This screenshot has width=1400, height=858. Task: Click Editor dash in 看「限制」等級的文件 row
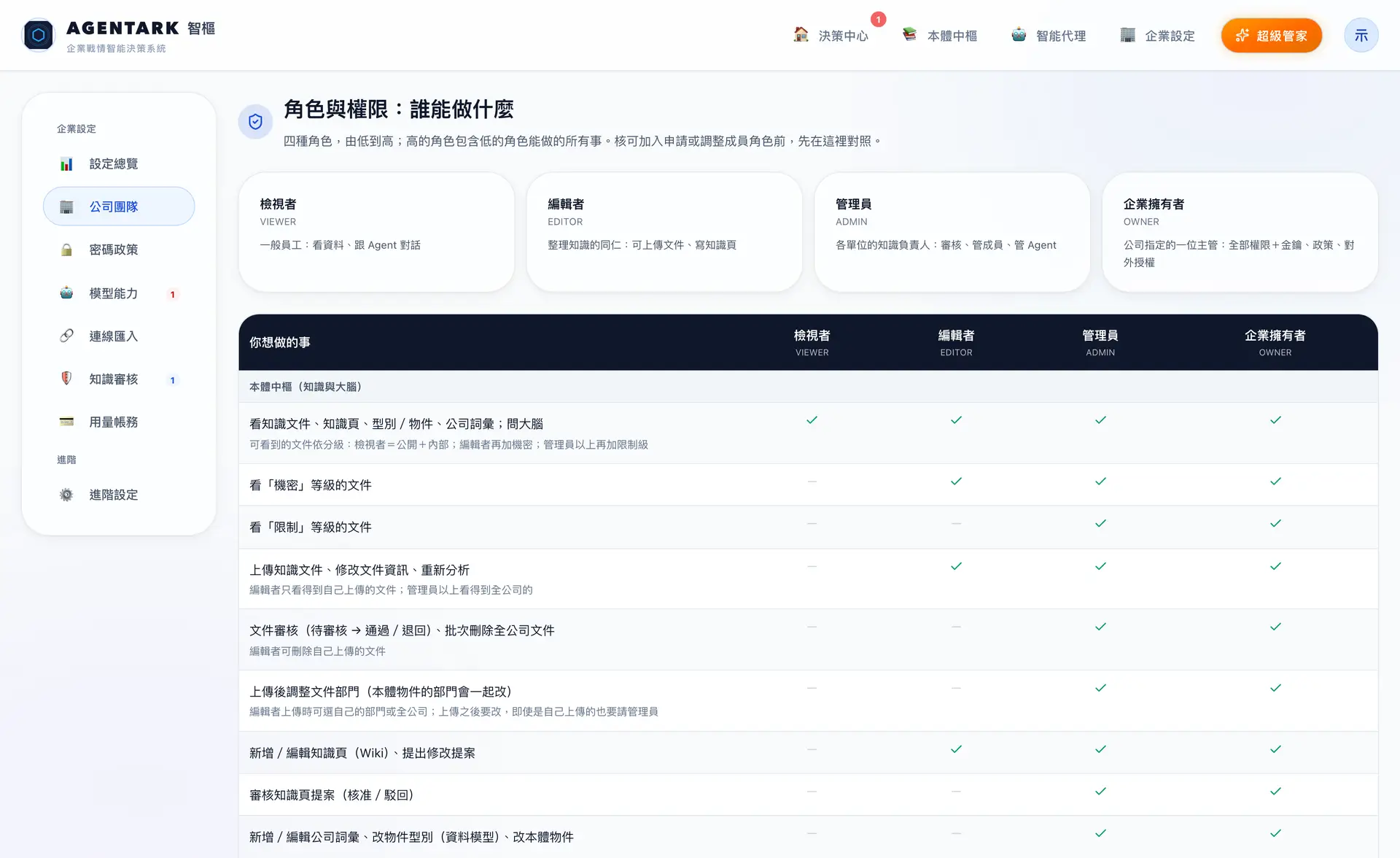956,524
